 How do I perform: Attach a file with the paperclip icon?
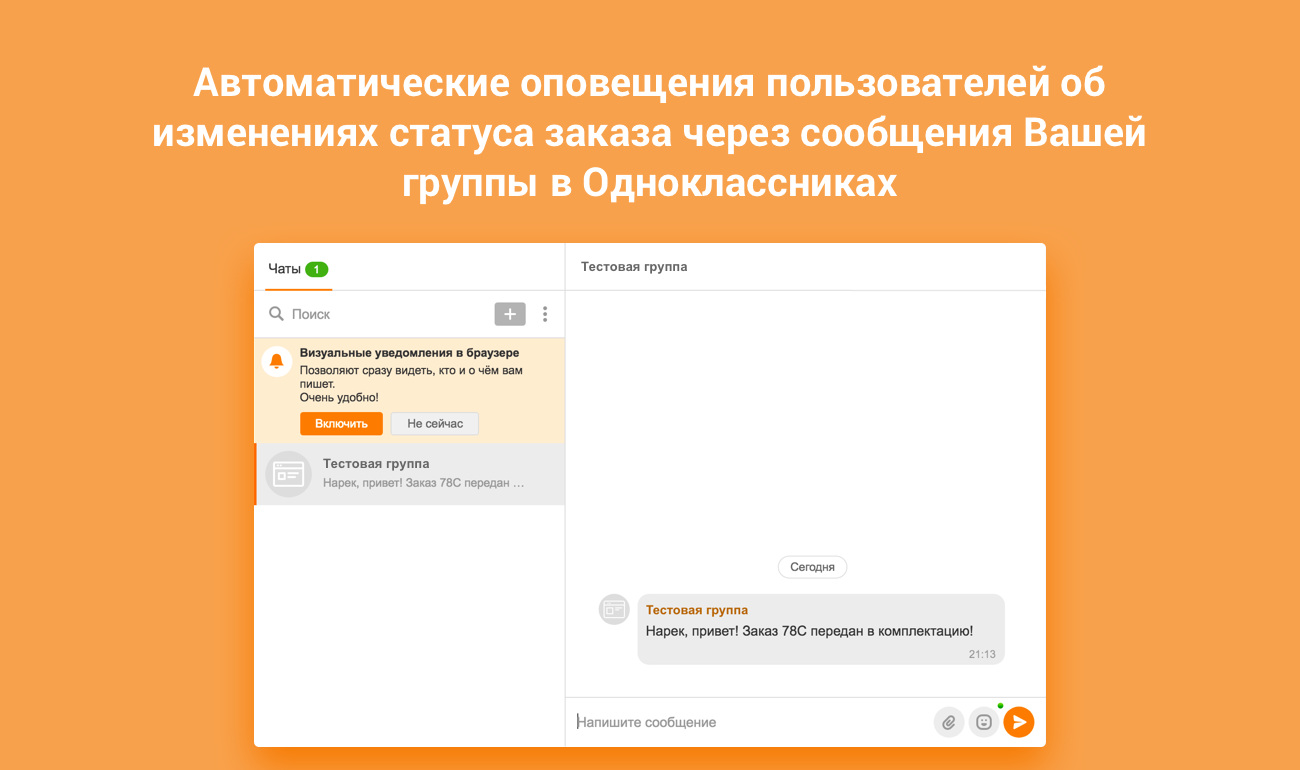(x=949, y=722)
